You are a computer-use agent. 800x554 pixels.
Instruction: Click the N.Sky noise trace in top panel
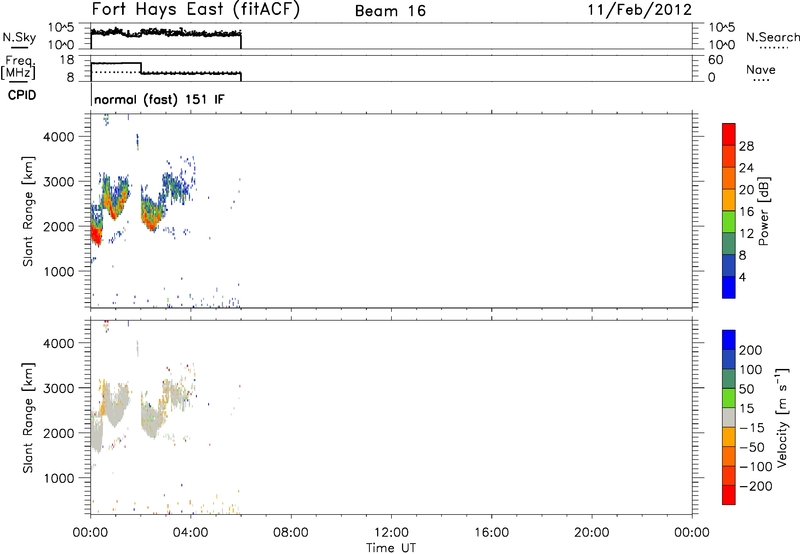click(x=166, y=33)
